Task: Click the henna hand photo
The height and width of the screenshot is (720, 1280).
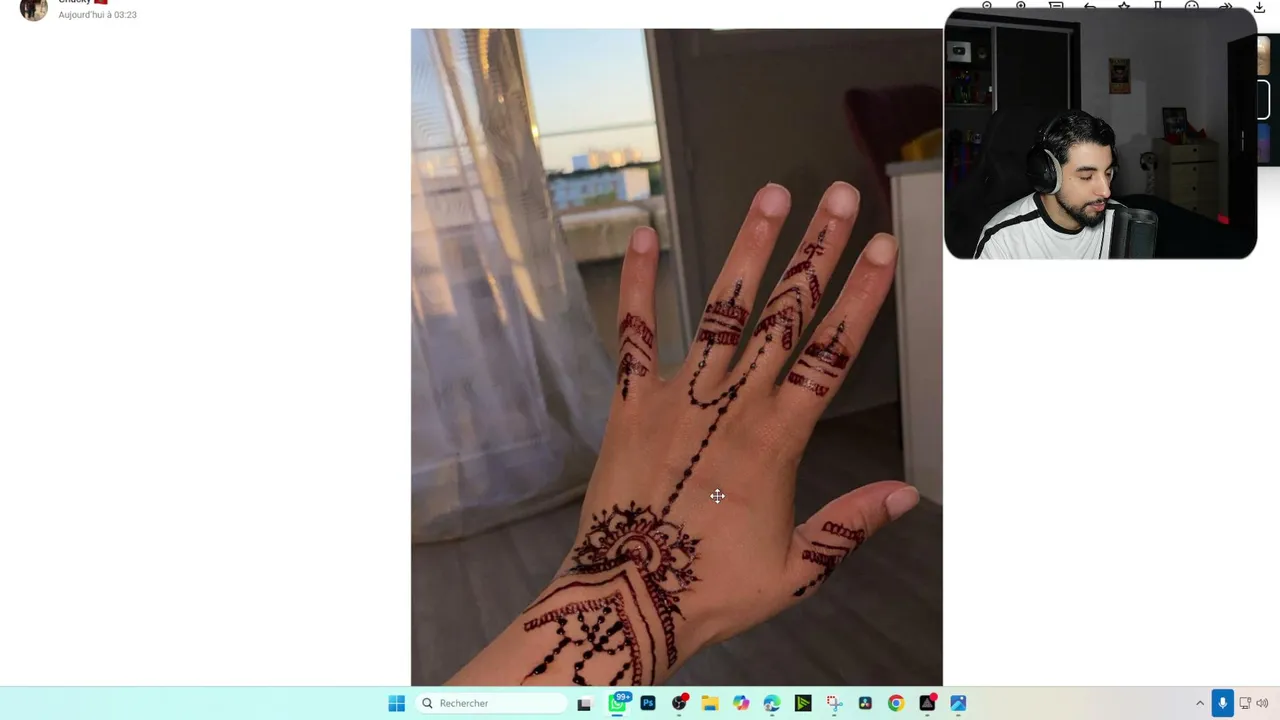Action: click(x=676, y=357)
